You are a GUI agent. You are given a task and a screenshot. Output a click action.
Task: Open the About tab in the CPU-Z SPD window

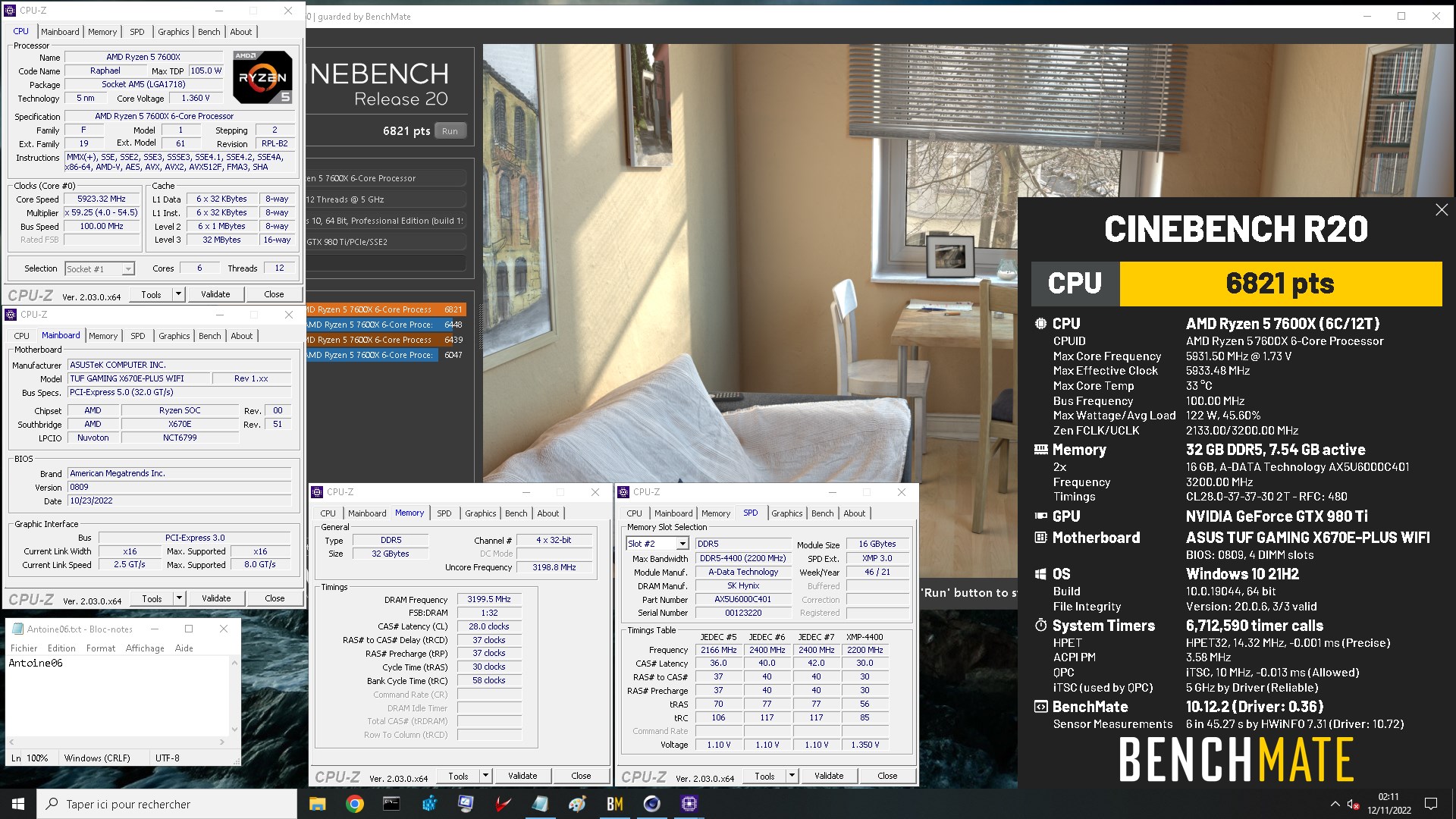pyautogui.click(x=855, y=513)
